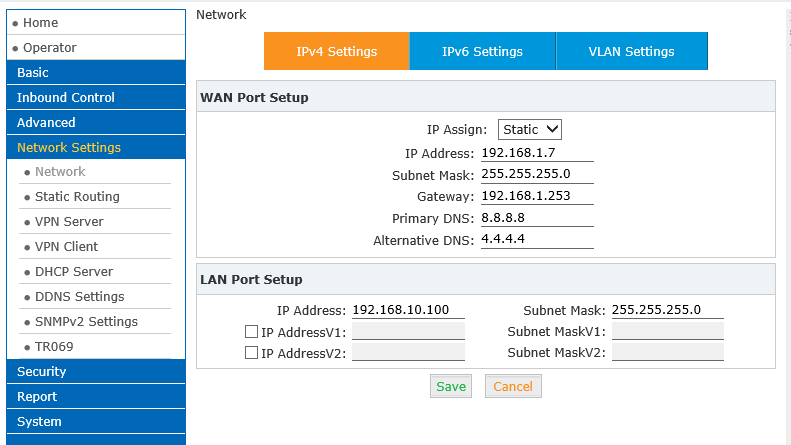The height and width of the screenshot is (445, 791).
Task: Open the DHCP Server submenu item
Action: [74, 271]
